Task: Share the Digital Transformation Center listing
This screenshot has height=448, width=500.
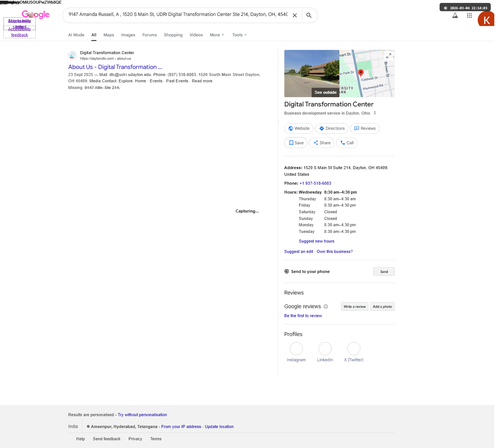Action: click(322, 143)
